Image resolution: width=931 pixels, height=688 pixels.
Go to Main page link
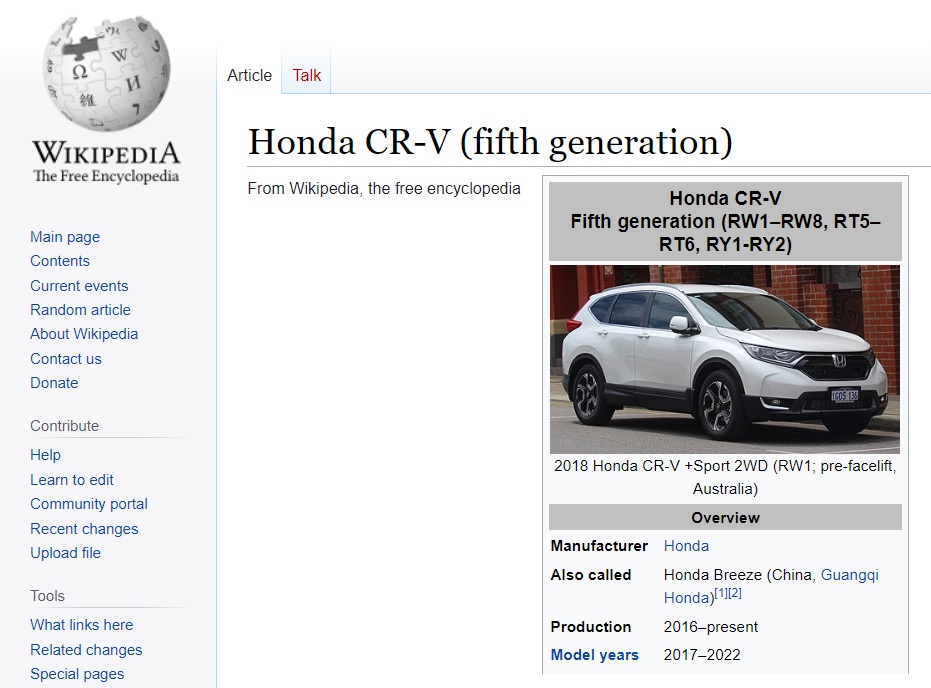pyautogui.click(x=65, y=237)
